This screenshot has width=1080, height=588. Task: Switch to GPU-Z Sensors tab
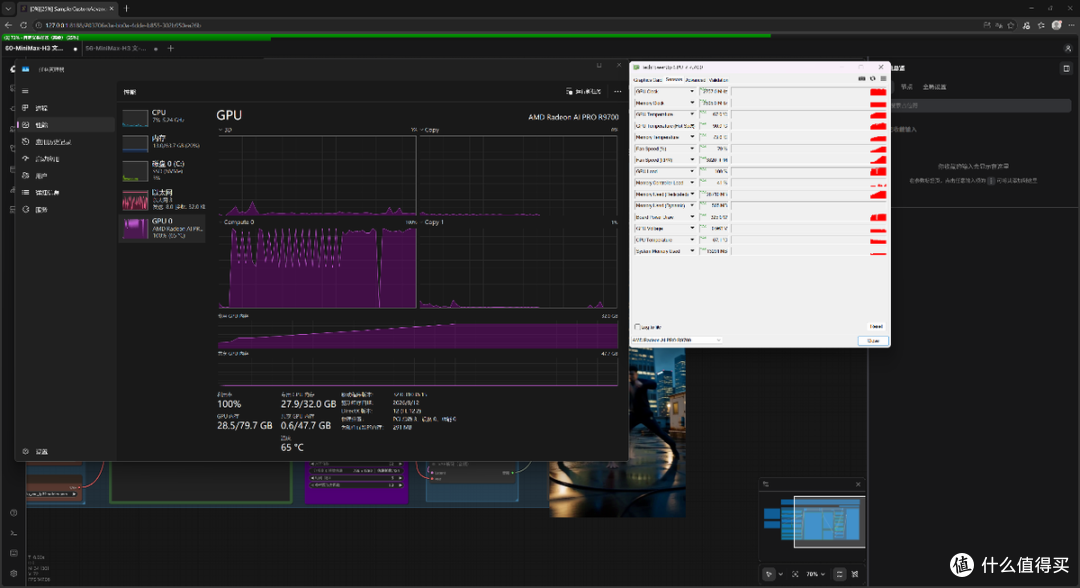click(674, 80)
